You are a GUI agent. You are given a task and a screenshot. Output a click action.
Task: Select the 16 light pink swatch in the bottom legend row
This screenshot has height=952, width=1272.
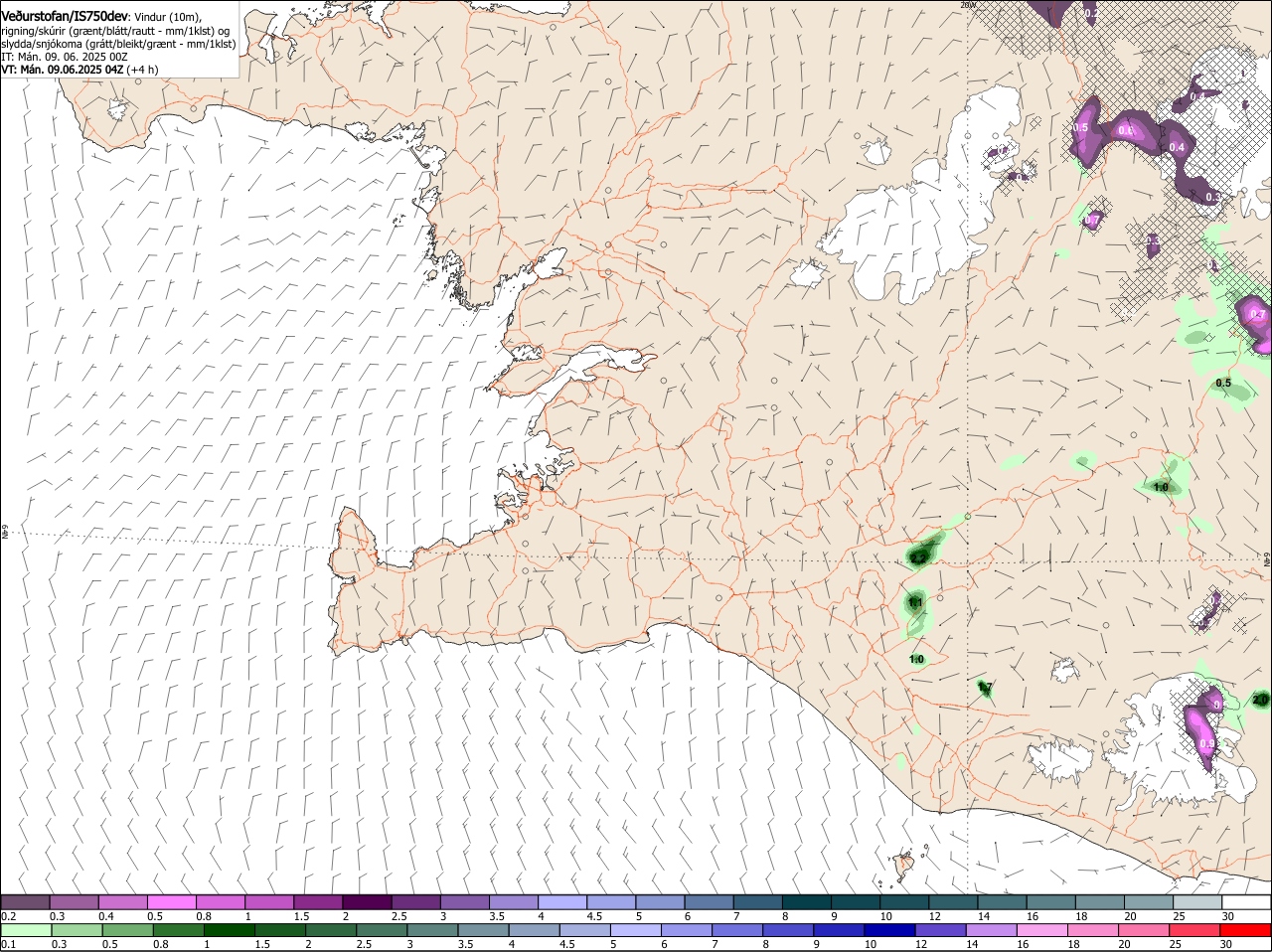1042,930
